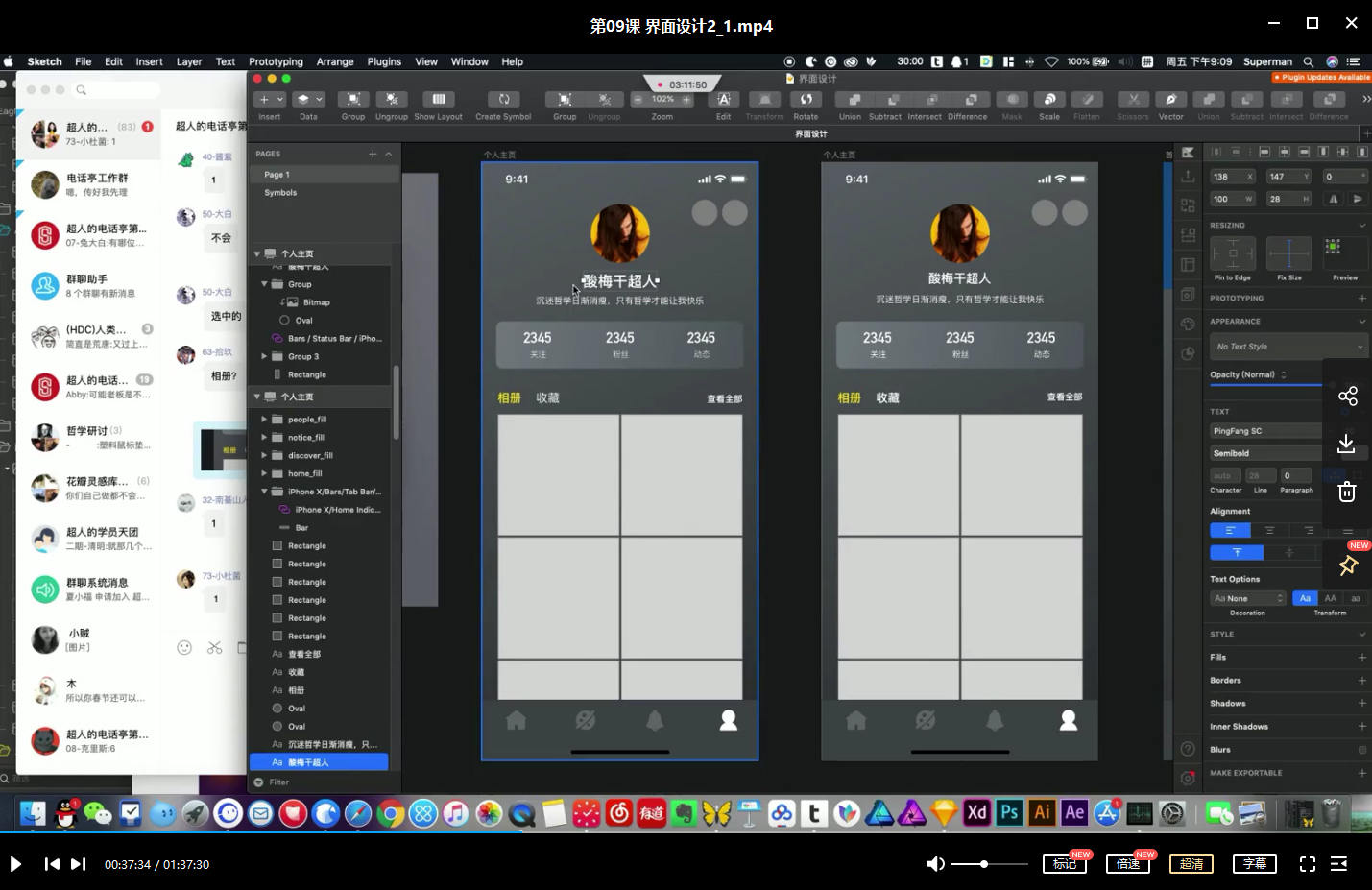Open the Plugins menu
The width and height of the screenshot is (1372, 890).
pyautogui.click(x=384, y=61)
